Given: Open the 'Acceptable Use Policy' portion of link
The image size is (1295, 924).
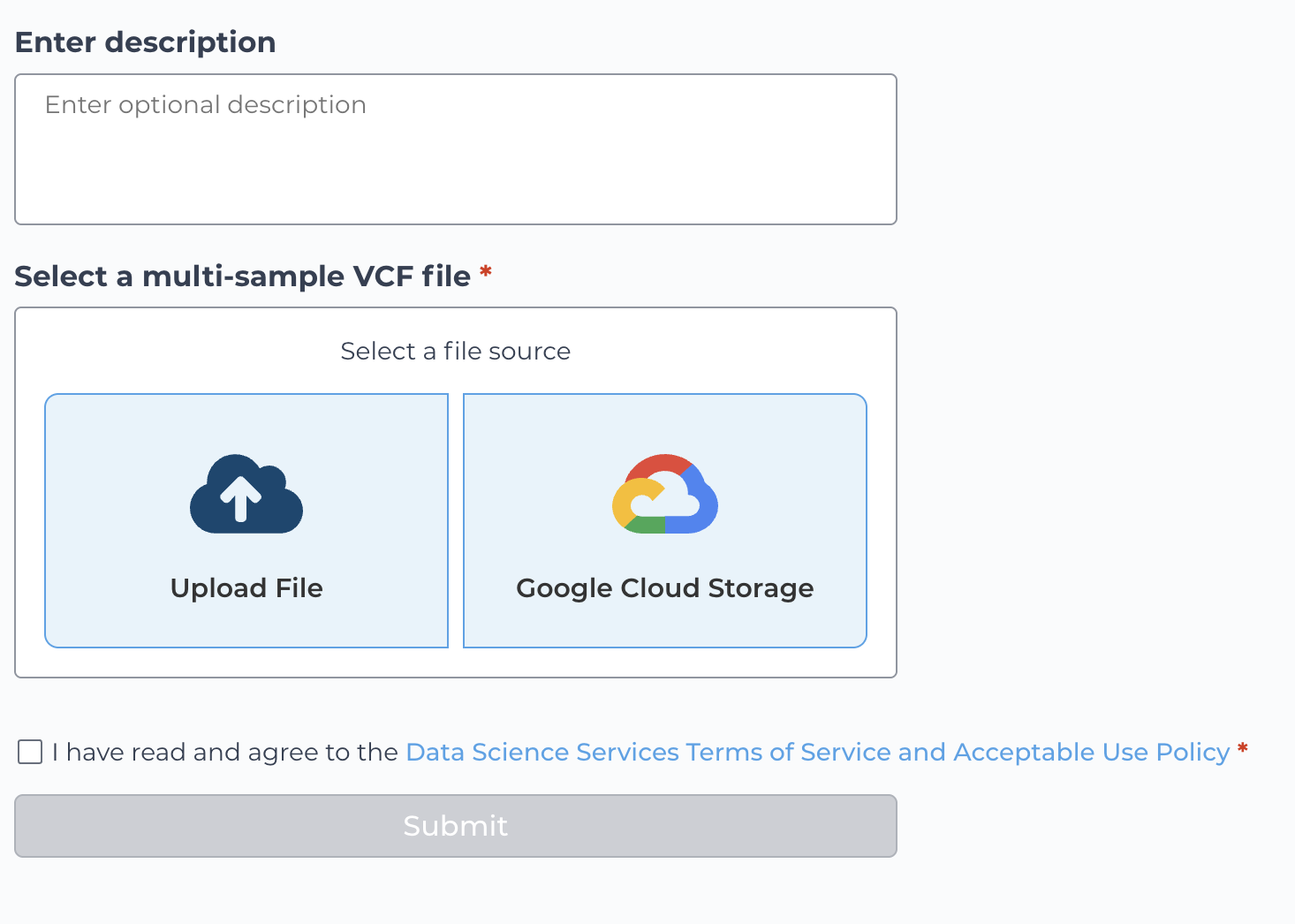Looking at the screenshot, I should tap(1092, 752).
